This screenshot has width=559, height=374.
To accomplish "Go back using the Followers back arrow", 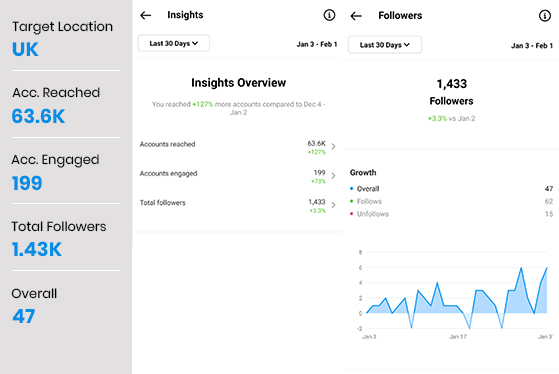I will (x=356, y=16).
